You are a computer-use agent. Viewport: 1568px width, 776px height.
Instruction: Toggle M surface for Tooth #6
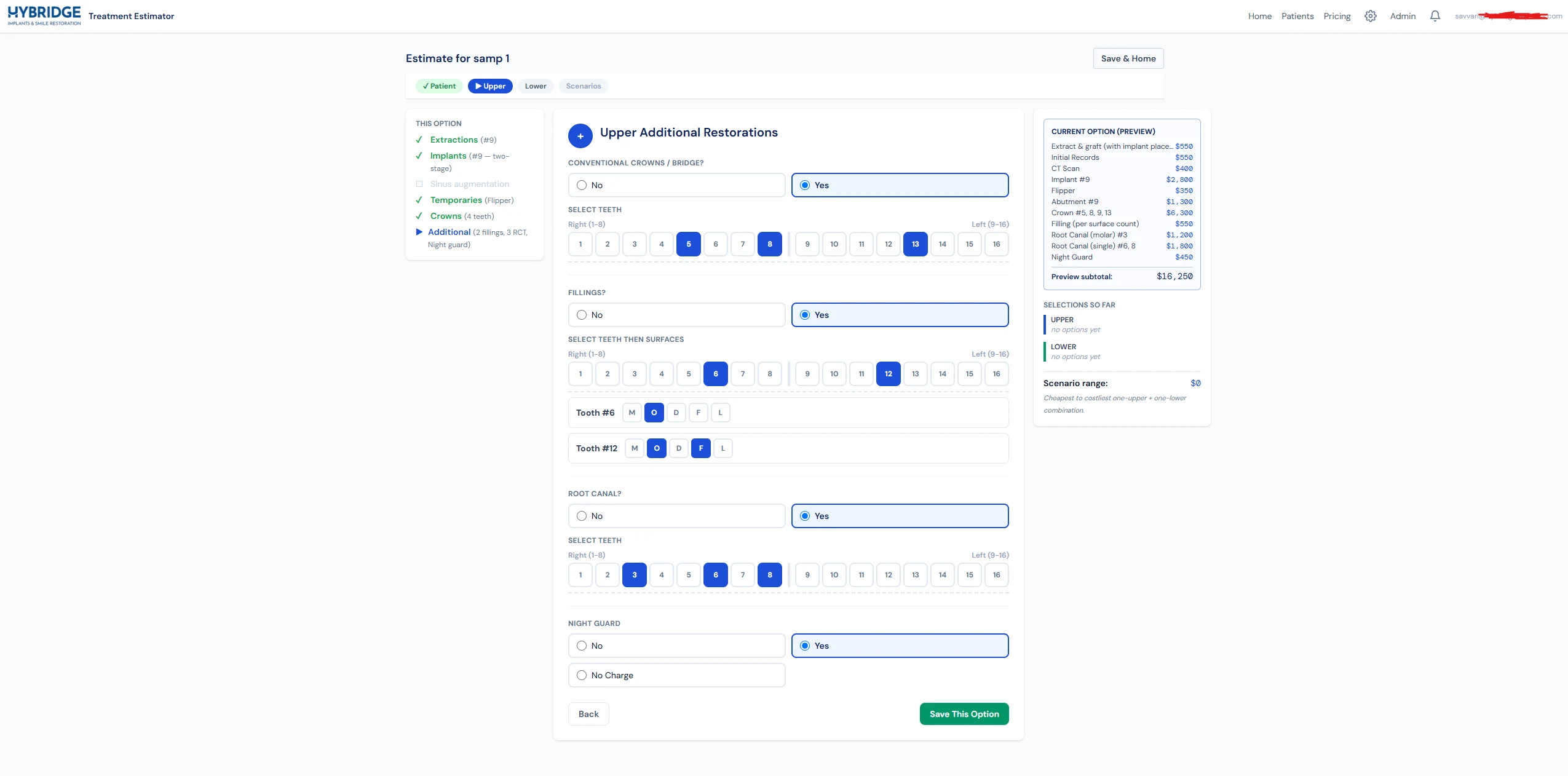tap(632, 413)
